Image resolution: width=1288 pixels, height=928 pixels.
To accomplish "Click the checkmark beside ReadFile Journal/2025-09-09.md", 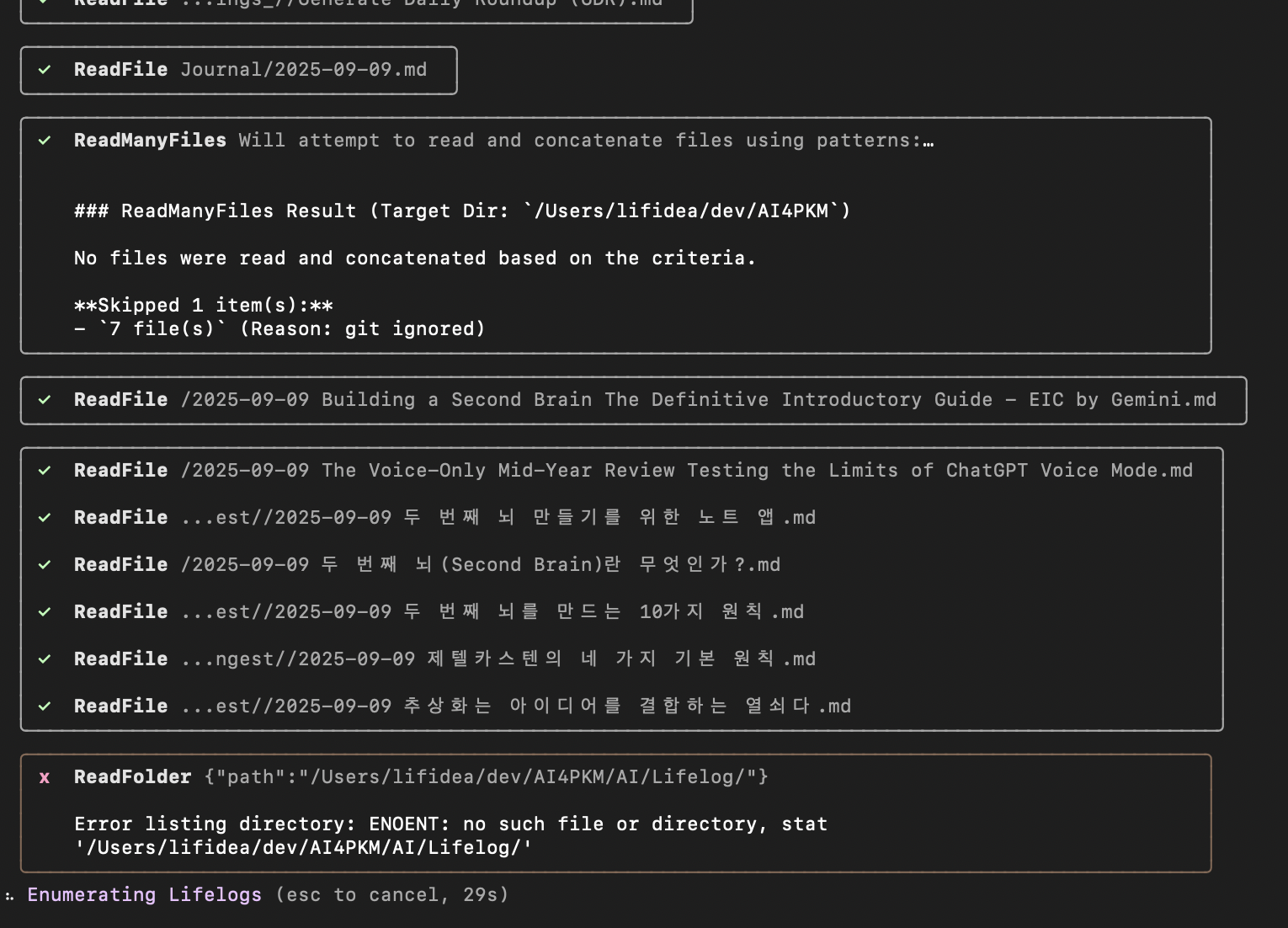I will tap(45, 70).
